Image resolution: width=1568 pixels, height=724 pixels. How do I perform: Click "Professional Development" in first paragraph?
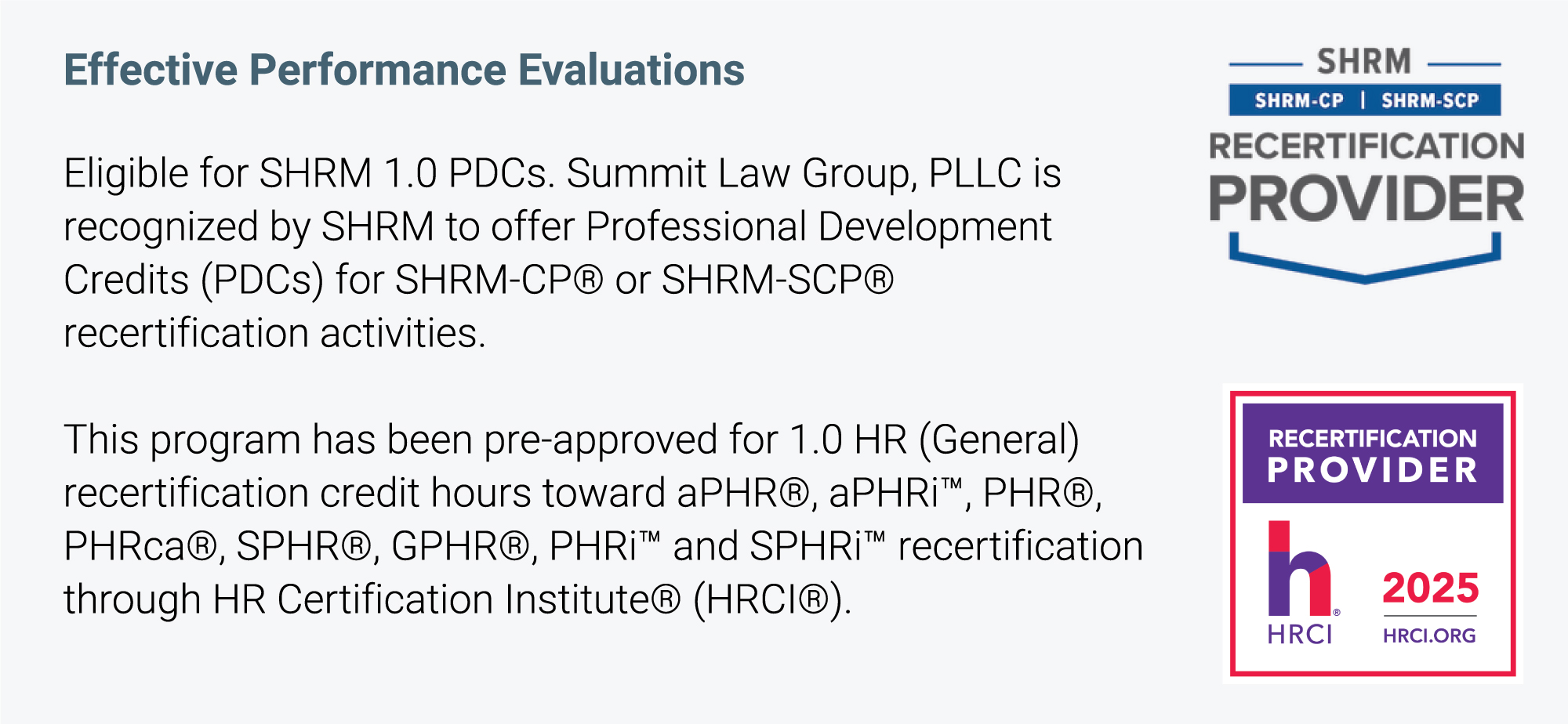(818, 226)
